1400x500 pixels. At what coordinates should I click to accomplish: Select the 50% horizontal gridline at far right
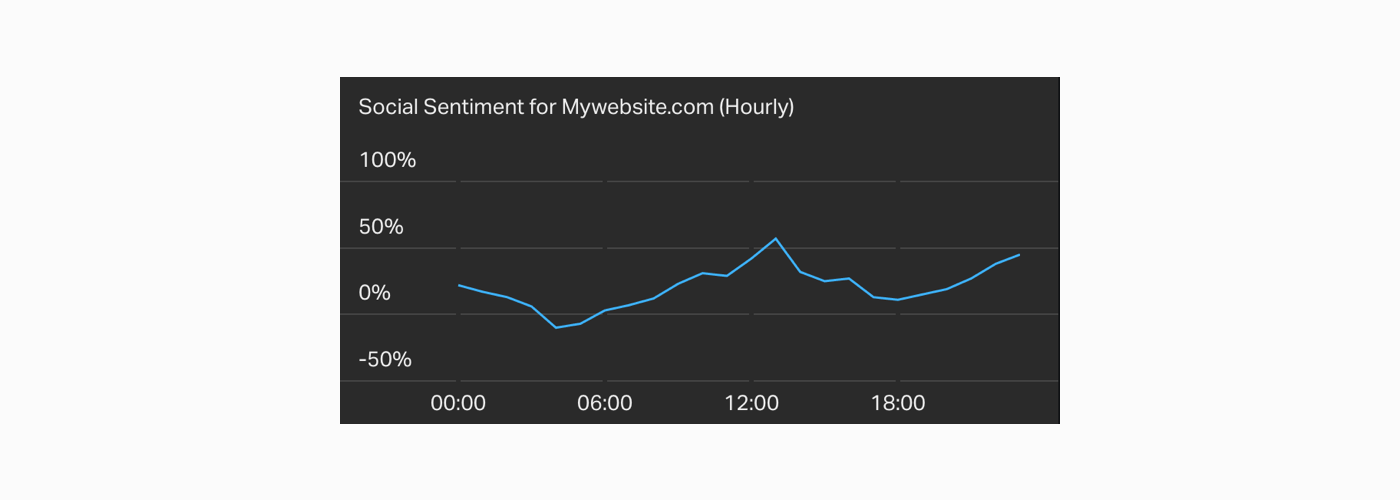(x=1040, y=248)
